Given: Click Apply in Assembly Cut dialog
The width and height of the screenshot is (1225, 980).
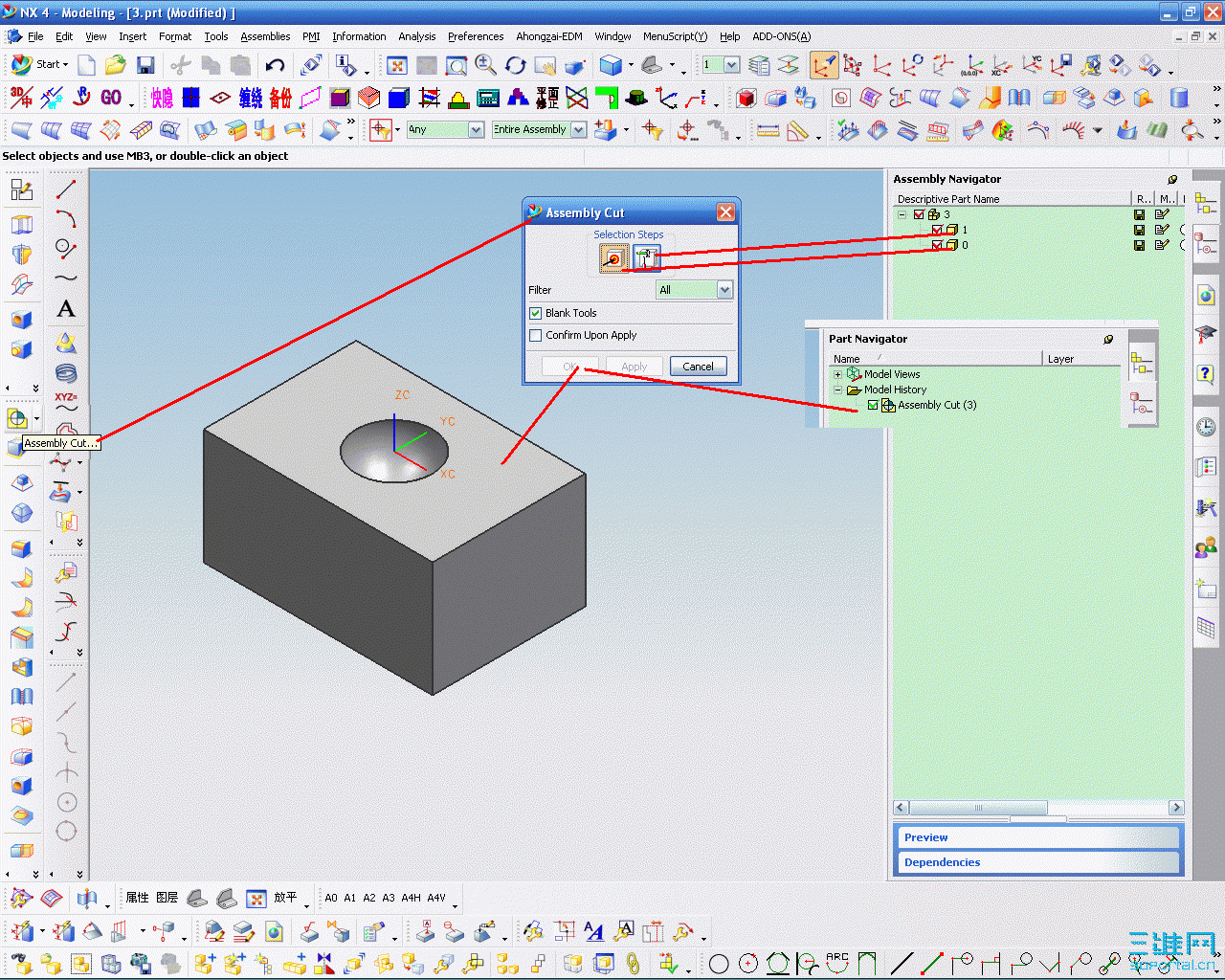Looking at the screenshot, I should 634,367.
